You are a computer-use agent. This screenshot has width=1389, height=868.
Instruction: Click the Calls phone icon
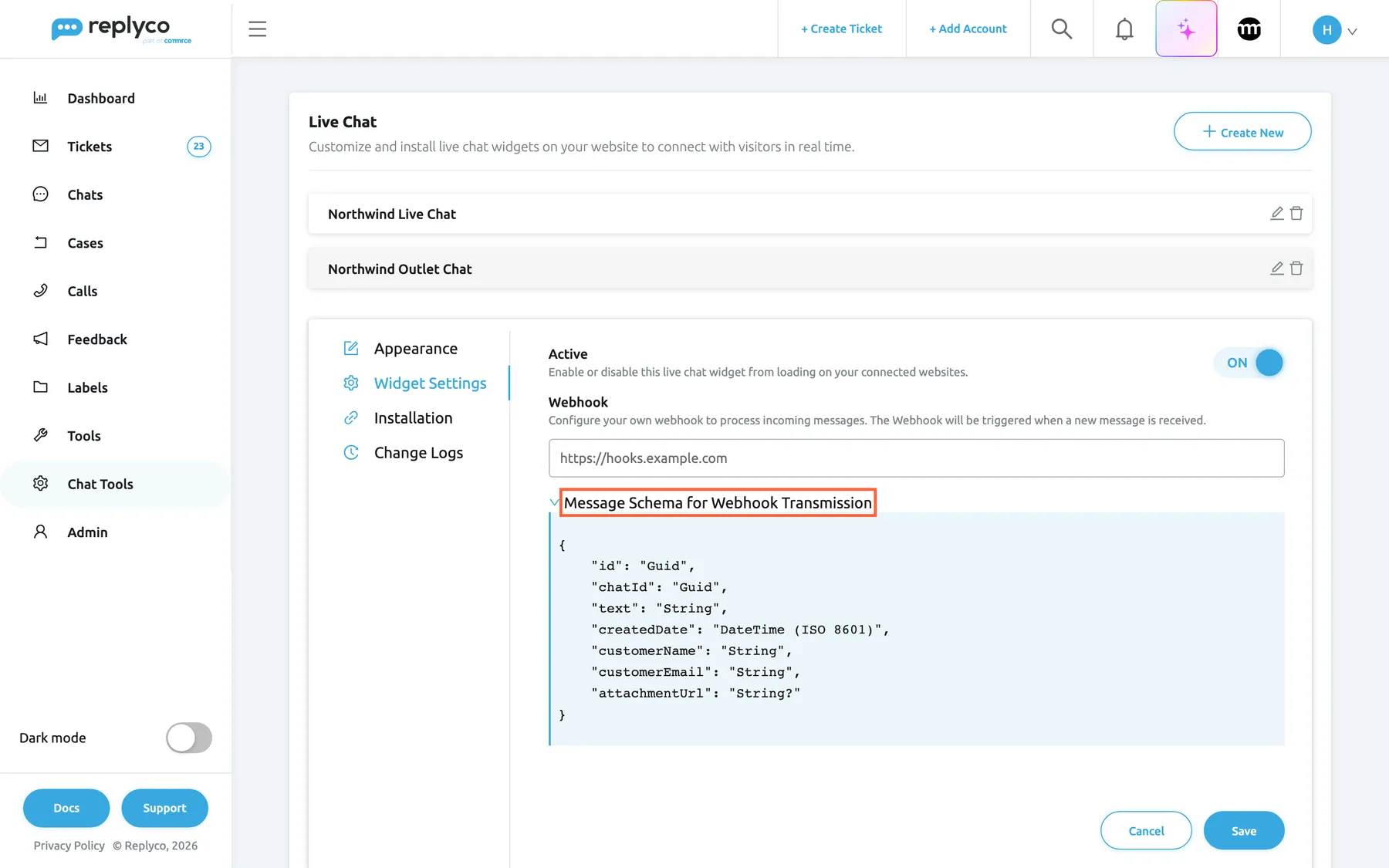pyautogui.click(x=40, y=291)
